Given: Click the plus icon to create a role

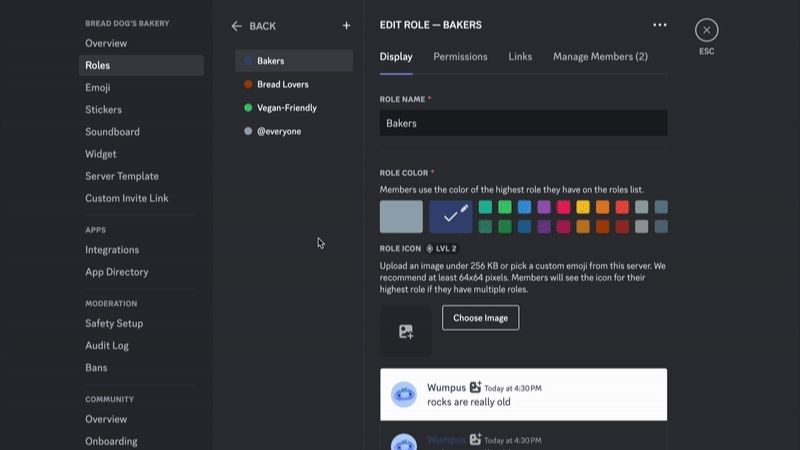Looking at the screenshot, I should click(346, 26).
